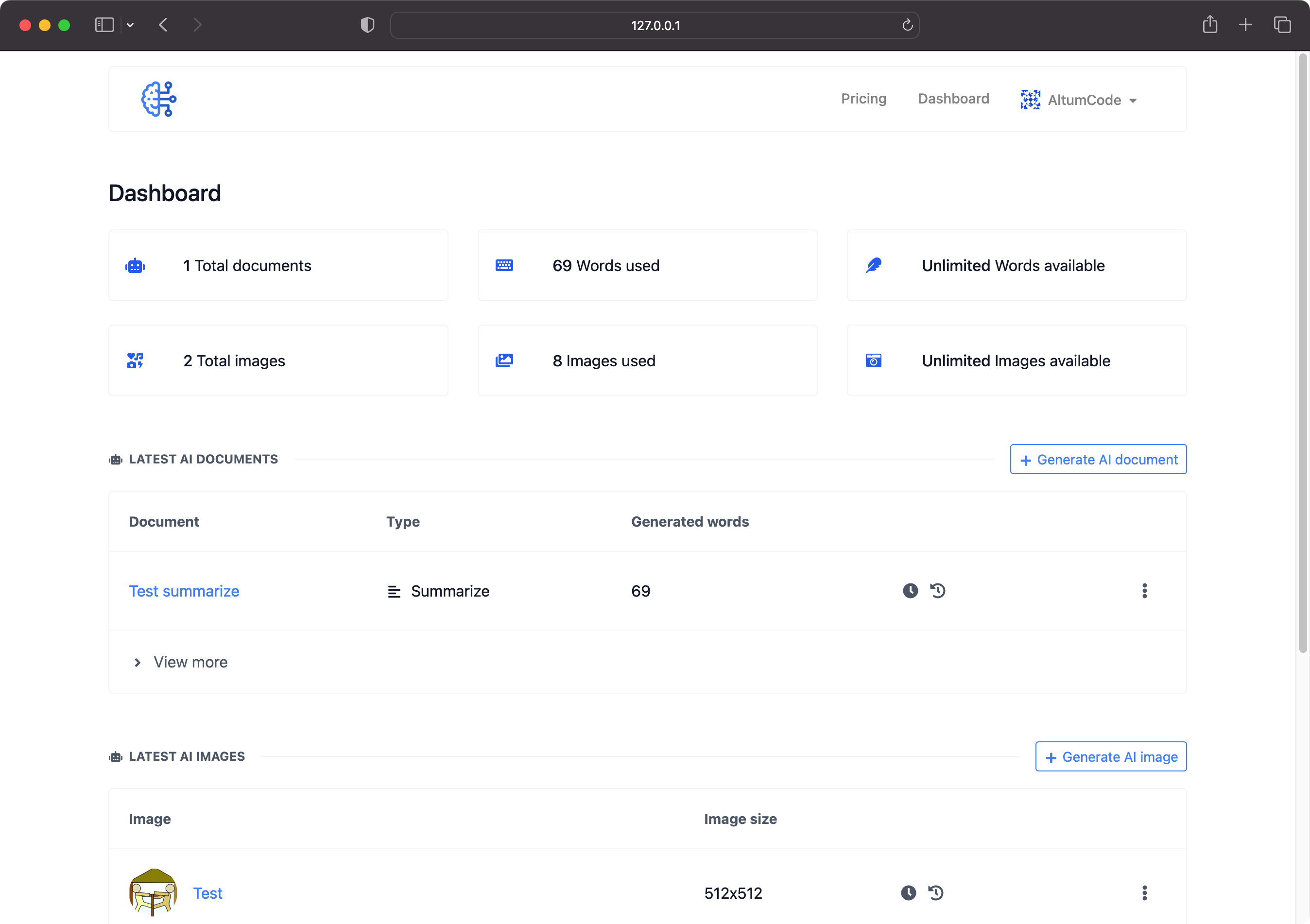This screenshot has height=924, width=1310.
Task: Open three-dot menu for Test image
Action: [x=1144, y=892]
